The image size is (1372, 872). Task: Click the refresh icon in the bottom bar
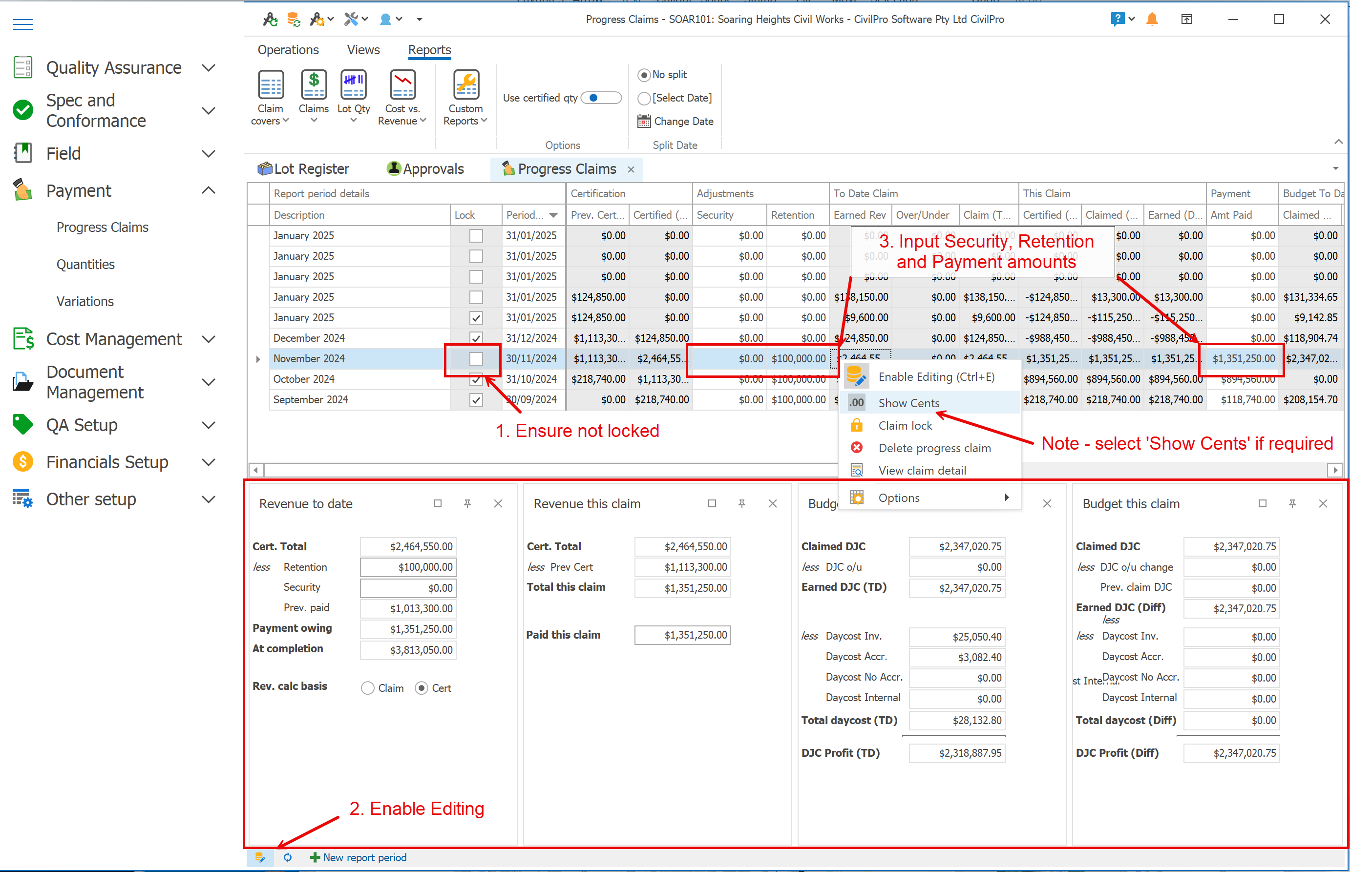pyautogui.click(x=288, y=857)
